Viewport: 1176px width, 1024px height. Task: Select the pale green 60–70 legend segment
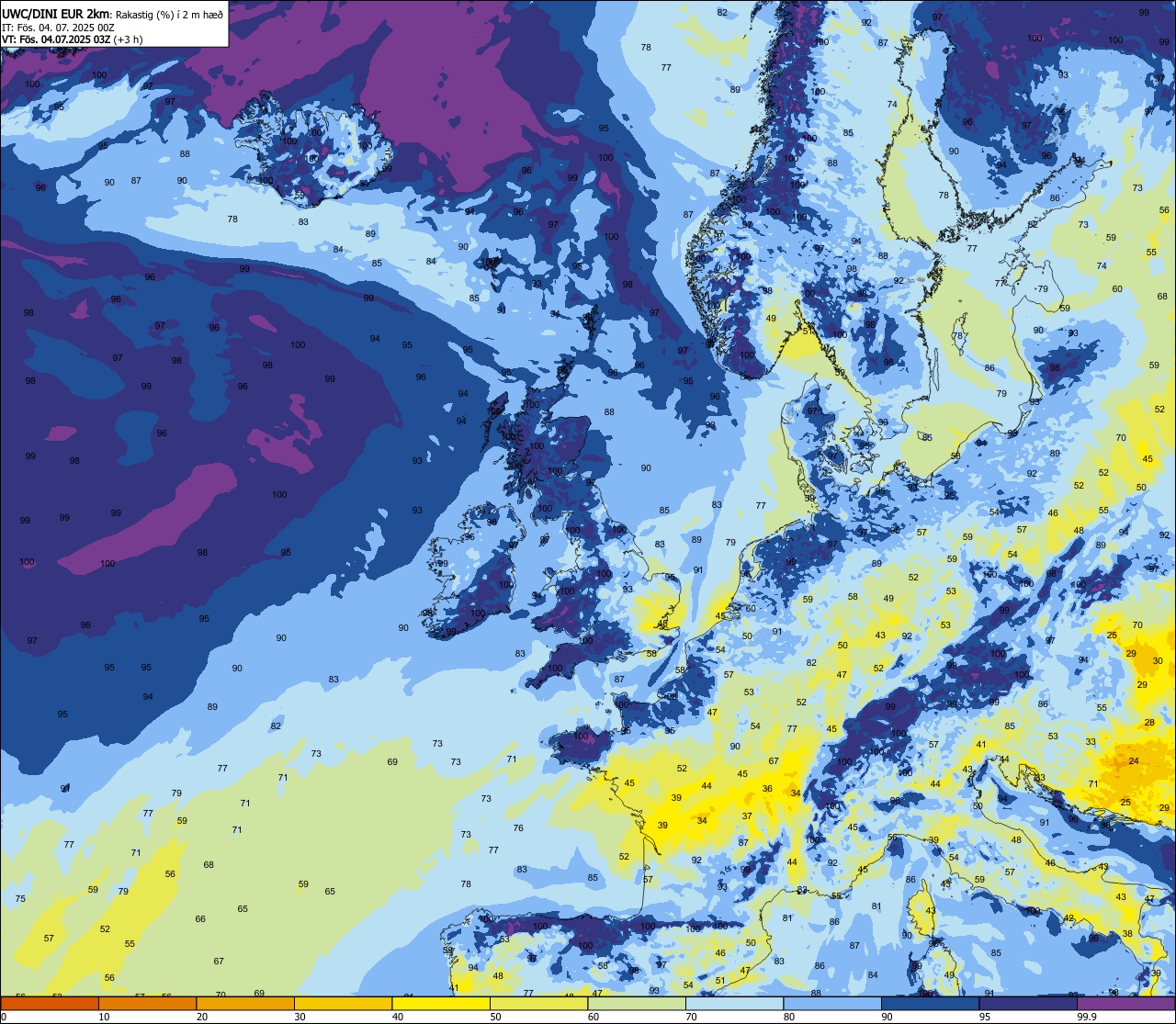pos(637,1003)
